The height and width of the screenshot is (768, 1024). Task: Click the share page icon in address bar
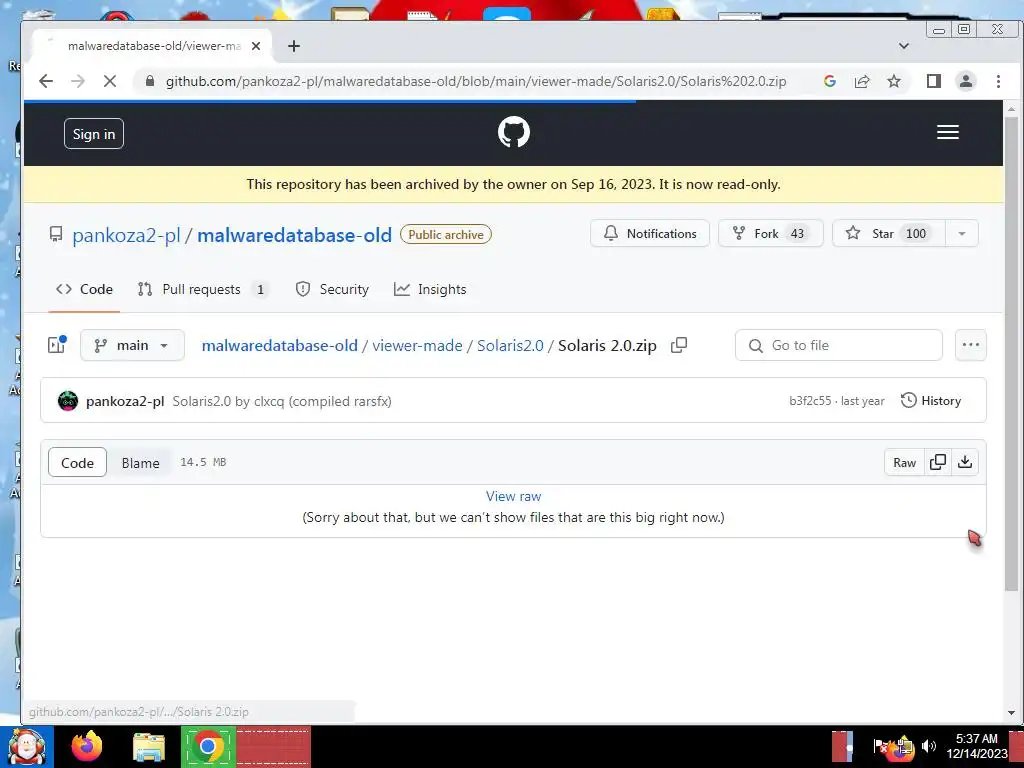coord(862,81)
